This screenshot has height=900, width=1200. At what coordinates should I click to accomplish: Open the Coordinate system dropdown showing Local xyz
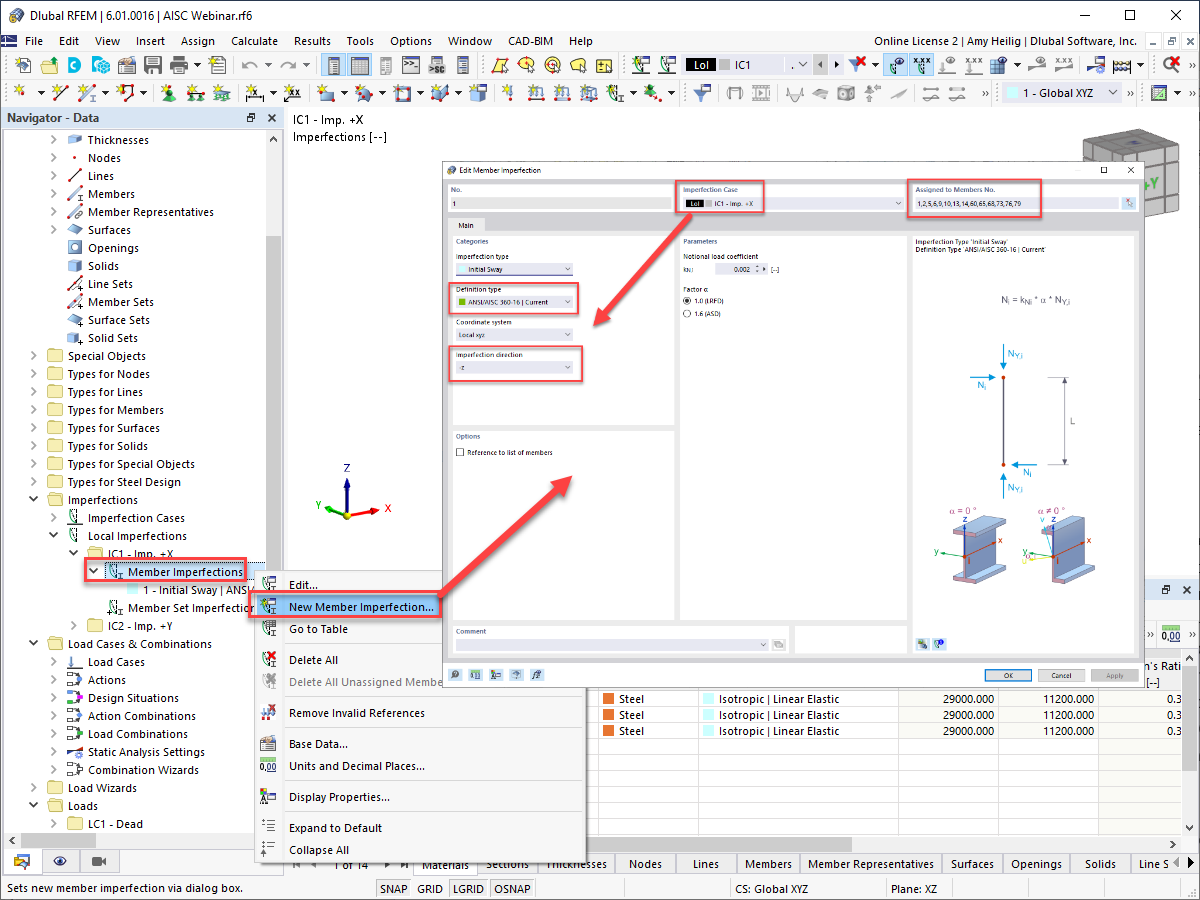[x=513, y=332]
